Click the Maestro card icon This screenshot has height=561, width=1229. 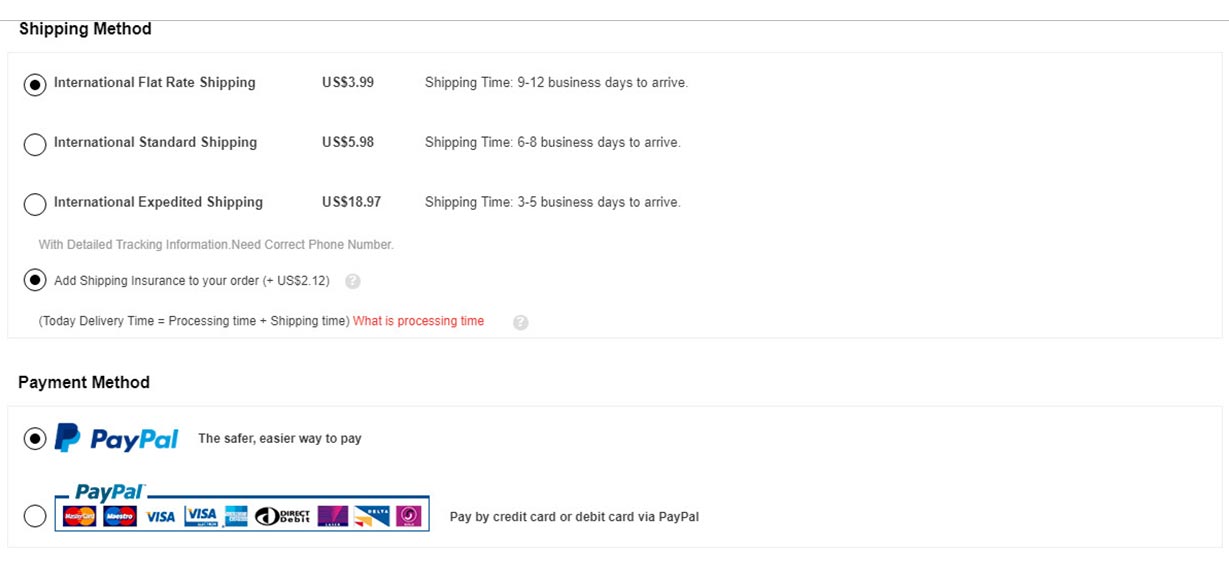[x=120, y=516]
